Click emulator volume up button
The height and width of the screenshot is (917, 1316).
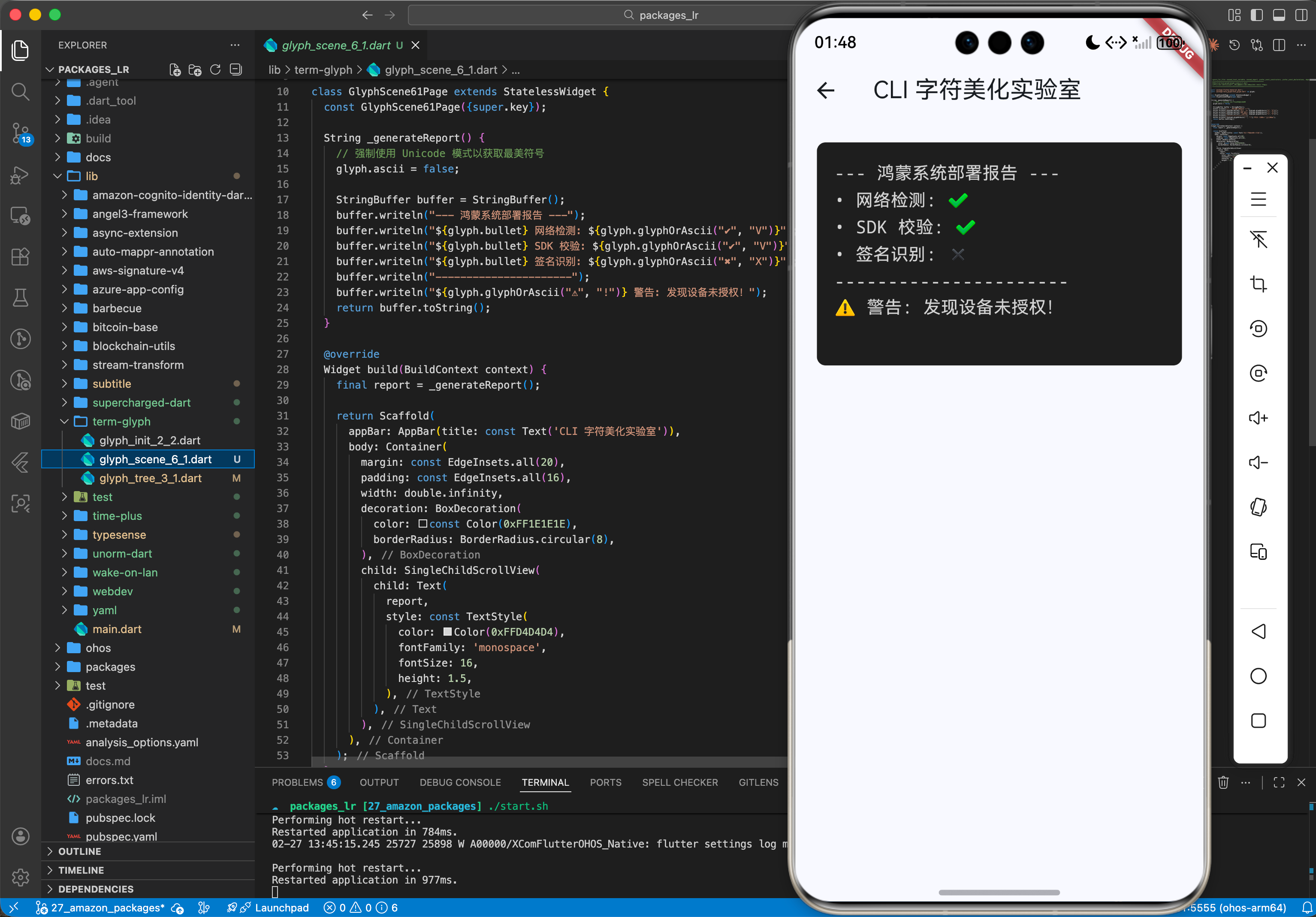coord(1258,418)
